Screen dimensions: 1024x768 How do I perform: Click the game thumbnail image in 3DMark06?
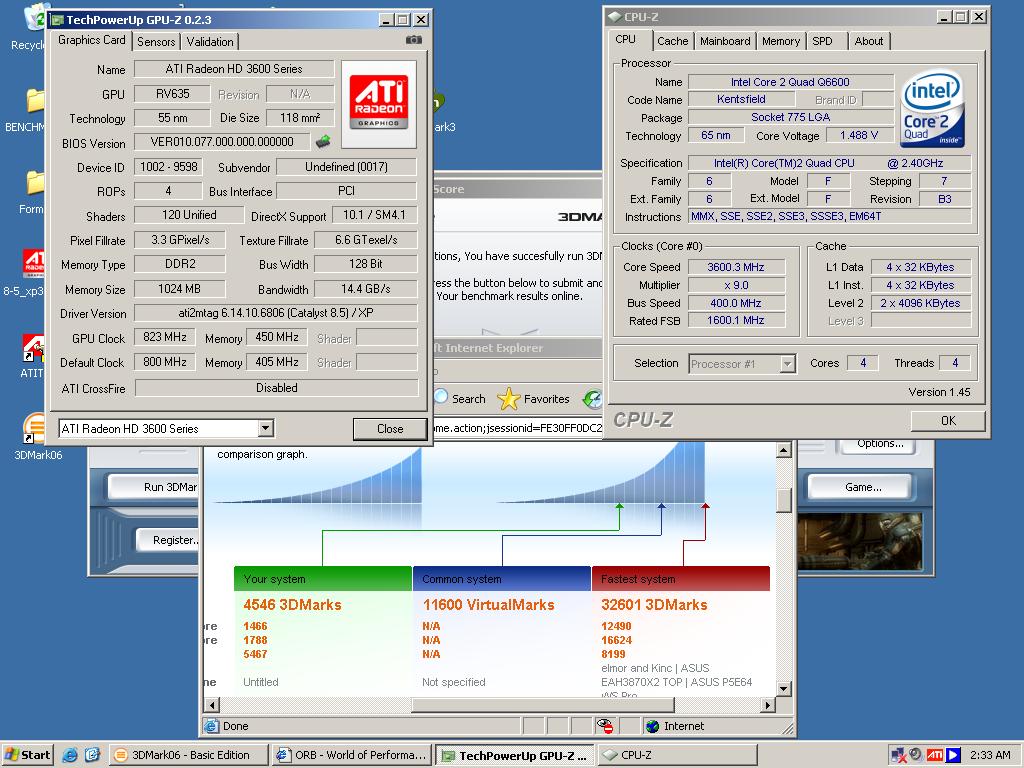coord(859,541)
